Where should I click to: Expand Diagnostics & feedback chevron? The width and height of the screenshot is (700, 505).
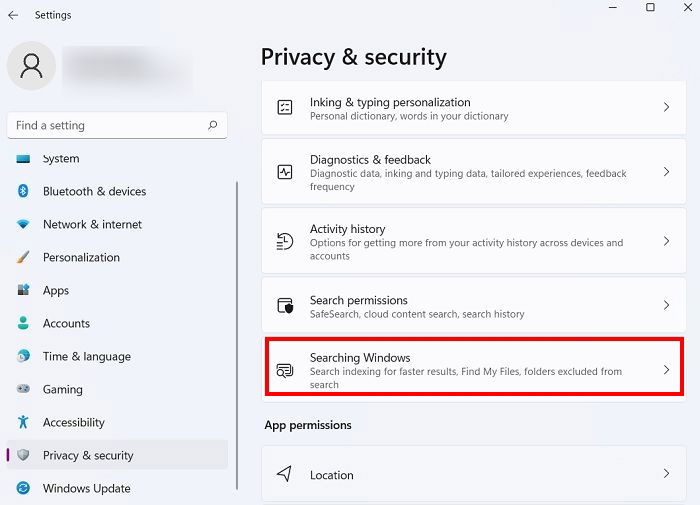click(666, 172)
